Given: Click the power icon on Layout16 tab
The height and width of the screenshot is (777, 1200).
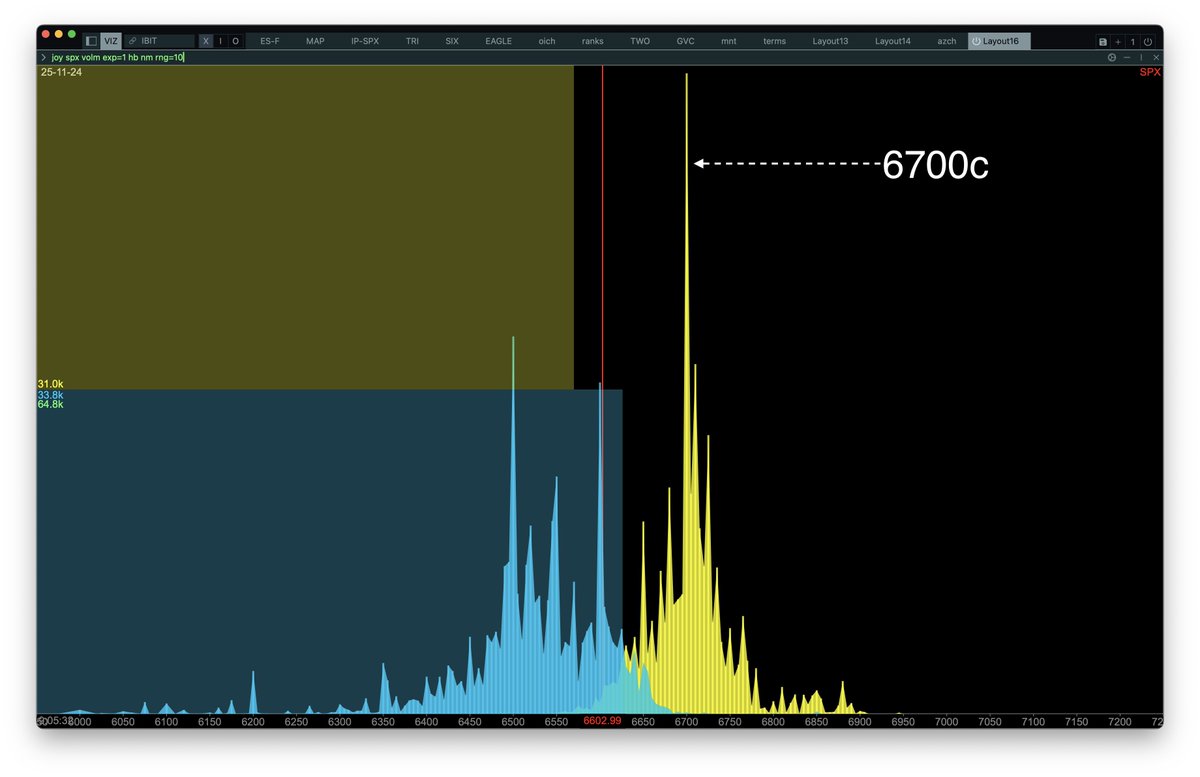Looking at the screenshot, I should coord(976,41).
